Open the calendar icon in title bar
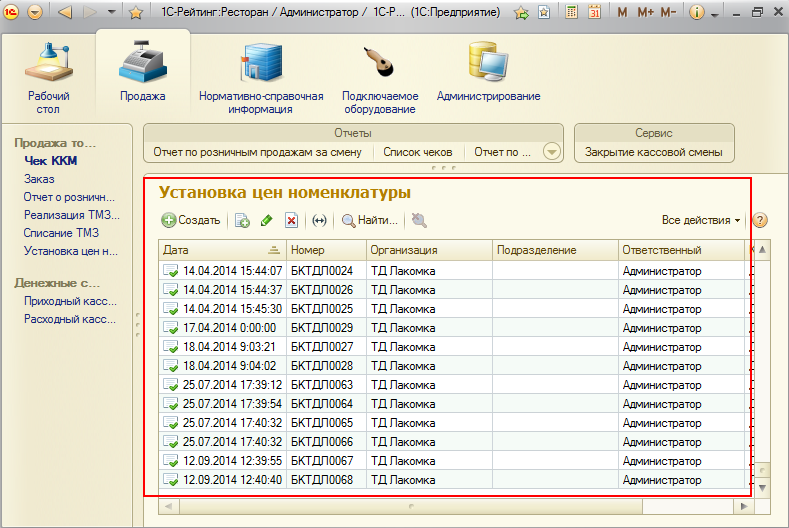 [x=594, y=13]
